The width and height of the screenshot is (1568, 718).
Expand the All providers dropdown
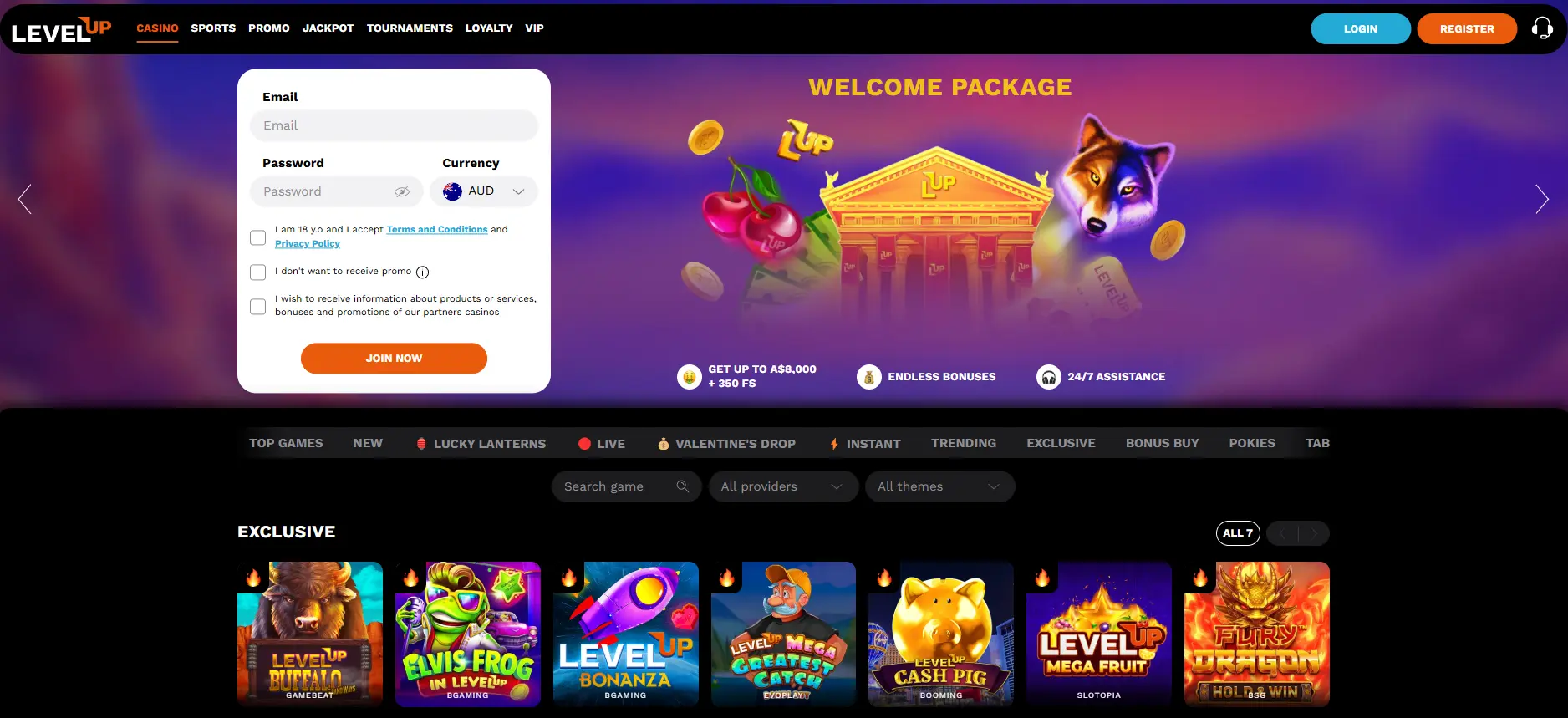pos(783,486)
